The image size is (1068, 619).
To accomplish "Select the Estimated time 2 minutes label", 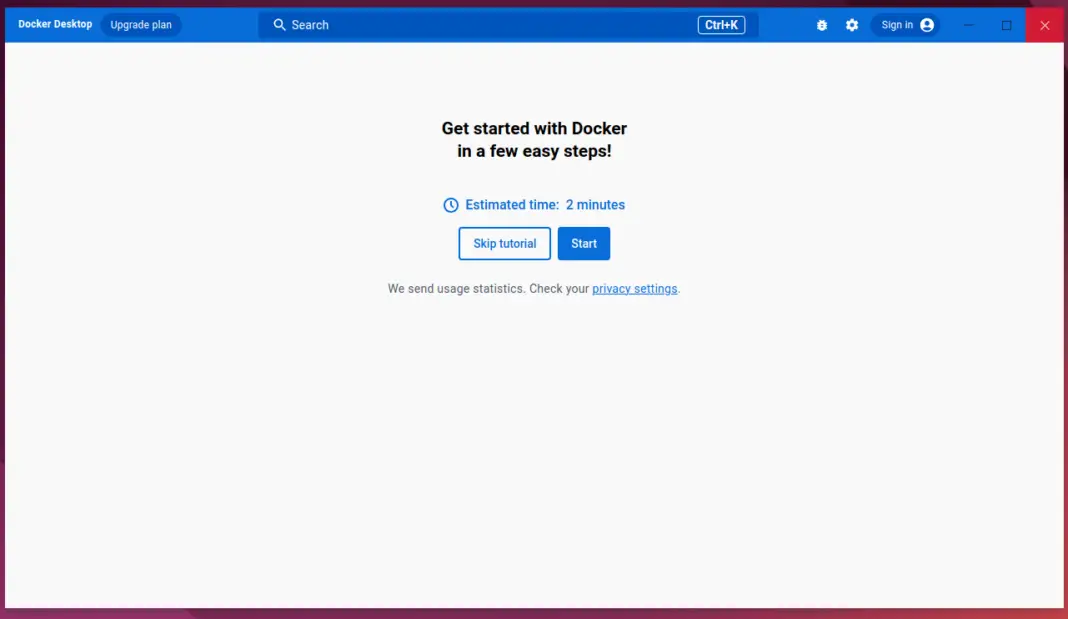I will tap(544, 204).
